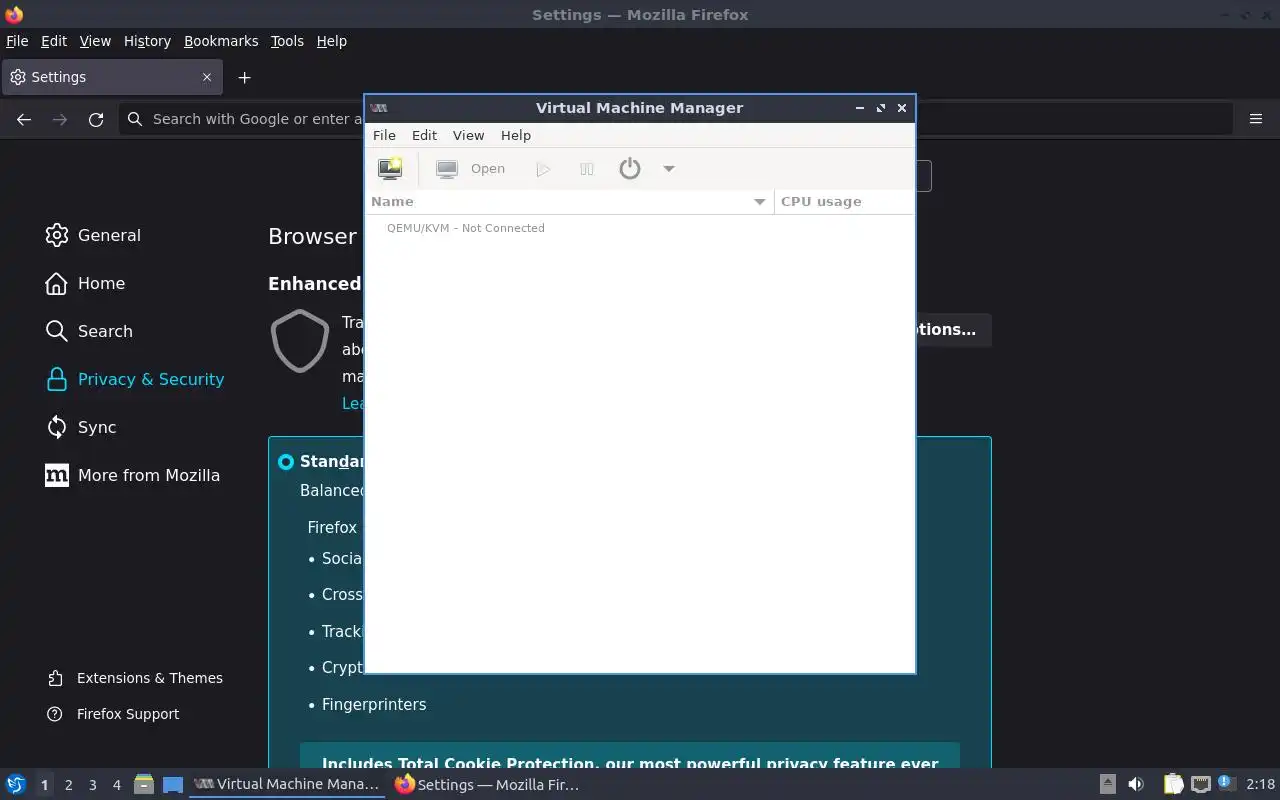The width and height of the screenshot is (1280, 800).
Task: Activate Settings — Mozilla Firefox taskbar button
Action: (x=488, y=785)
